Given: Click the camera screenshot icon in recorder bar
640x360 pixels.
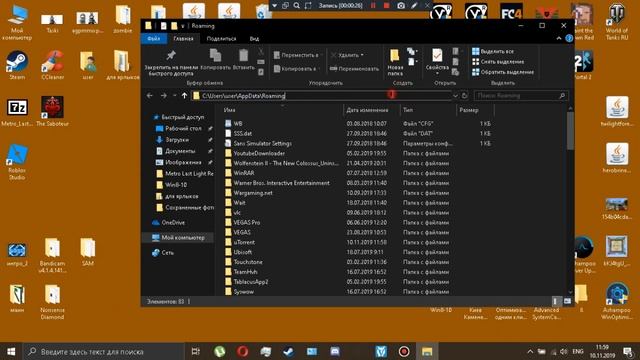Looking at the screenshot, I should (x=401, y=6).
